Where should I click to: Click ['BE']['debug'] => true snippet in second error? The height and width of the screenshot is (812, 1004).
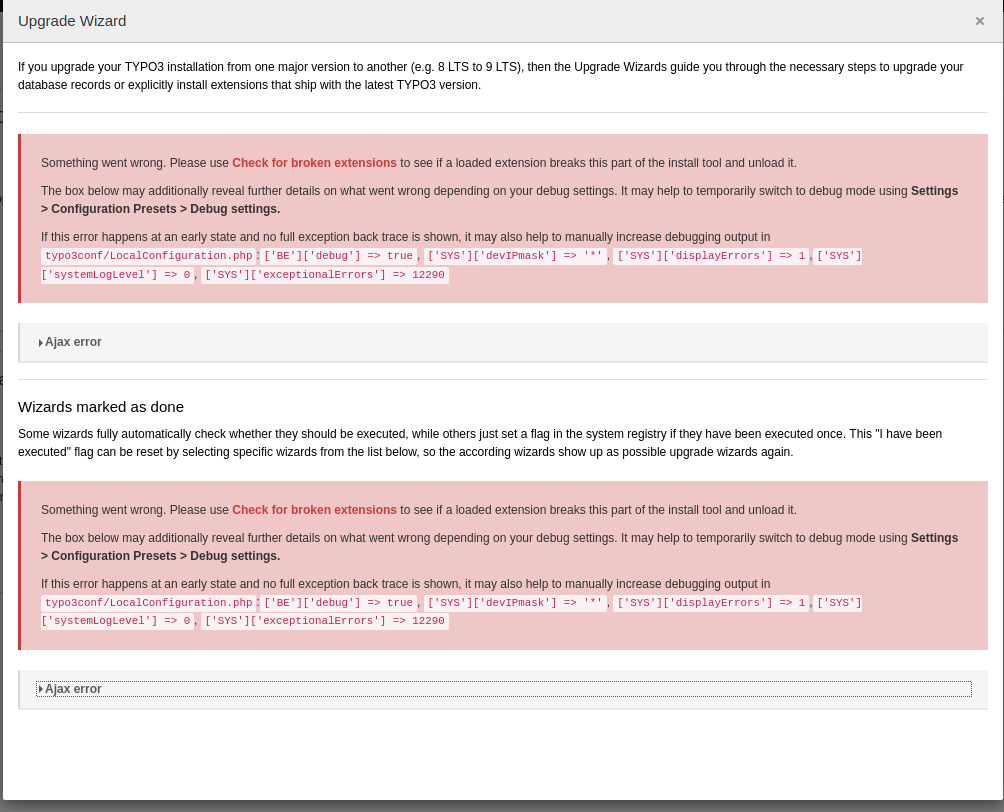click(x=338, y=603)
